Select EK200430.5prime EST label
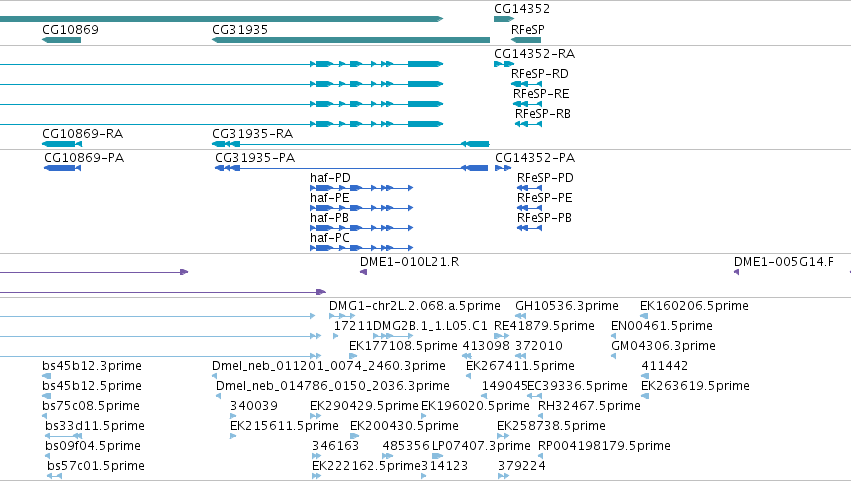The image size is (851, 481). [404, 427]
